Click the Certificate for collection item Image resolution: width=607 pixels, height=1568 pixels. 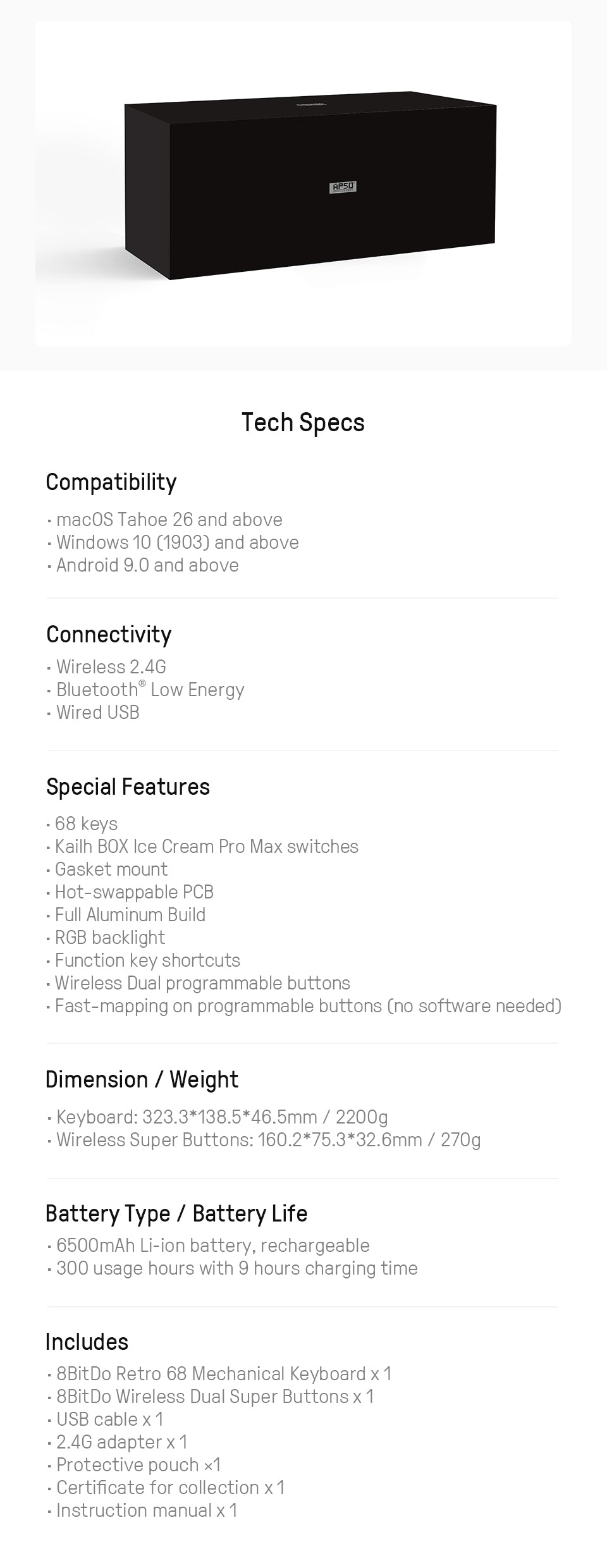click(170, 1488)
